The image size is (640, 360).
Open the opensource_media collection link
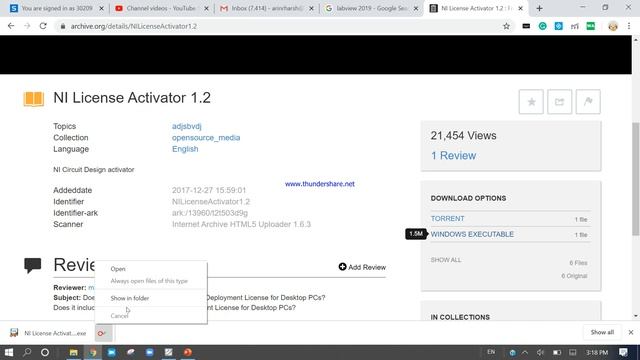pos(206,138)
